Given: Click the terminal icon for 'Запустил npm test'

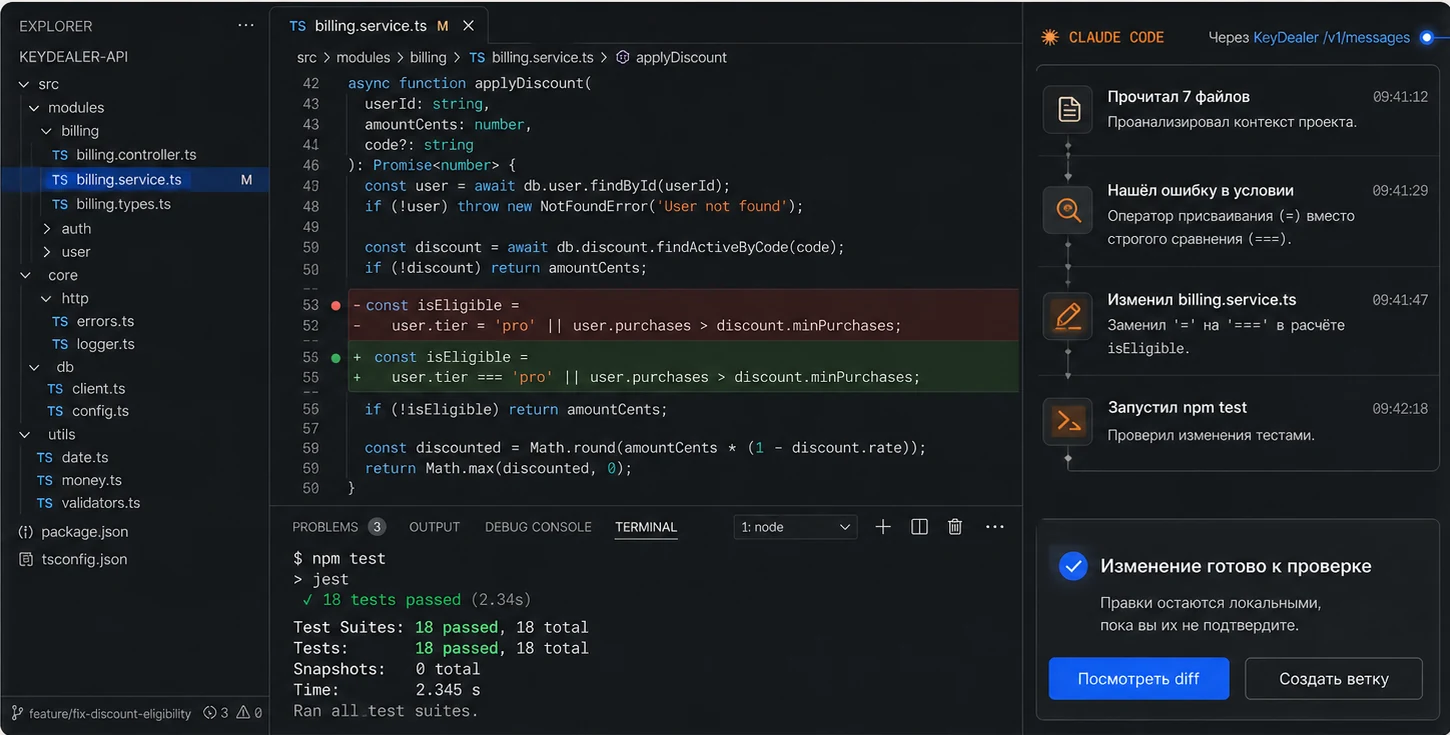Looking at the screenshot, I should 1068,422.
